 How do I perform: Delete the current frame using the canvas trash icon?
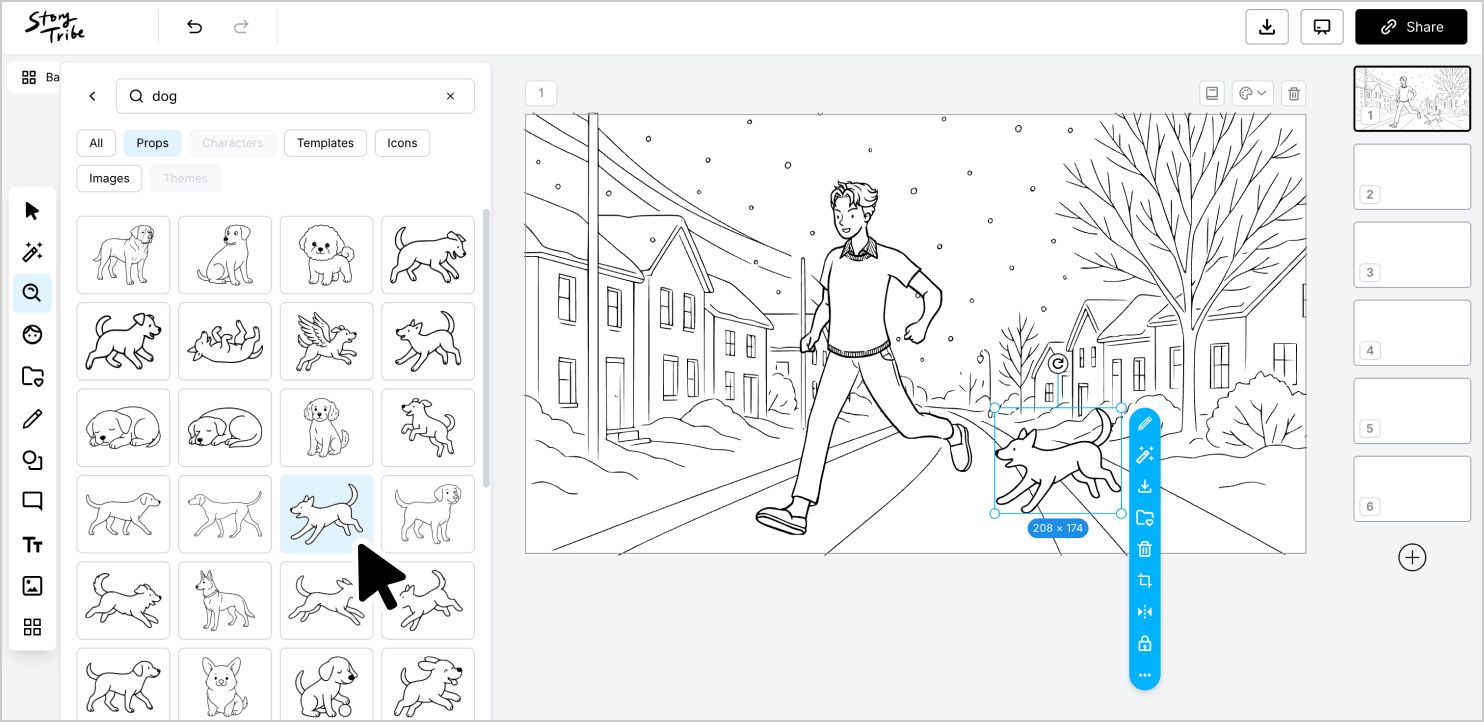(1293, 92)
